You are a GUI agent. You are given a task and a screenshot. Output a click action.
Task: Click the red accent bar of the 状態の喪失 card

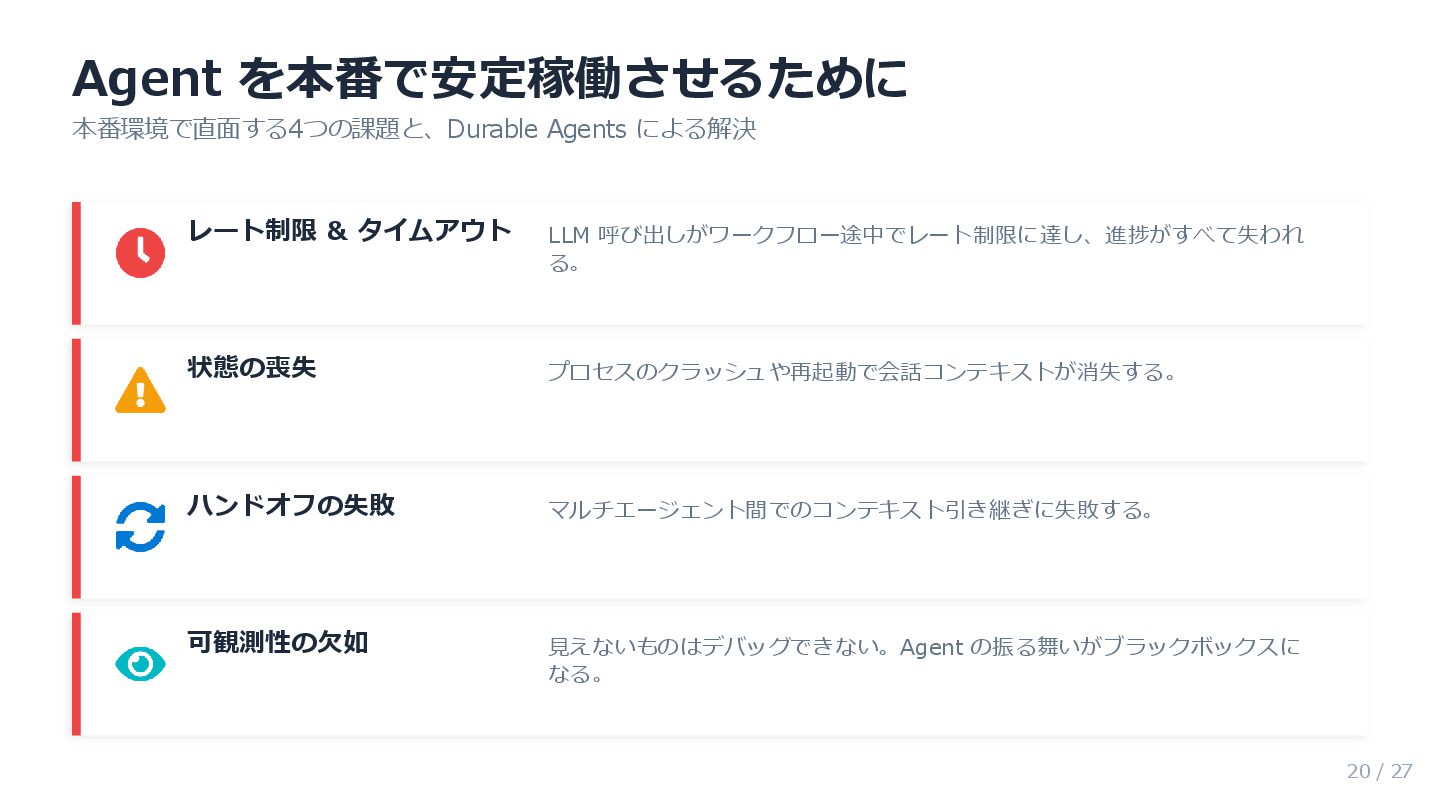(x=76, y=400)
